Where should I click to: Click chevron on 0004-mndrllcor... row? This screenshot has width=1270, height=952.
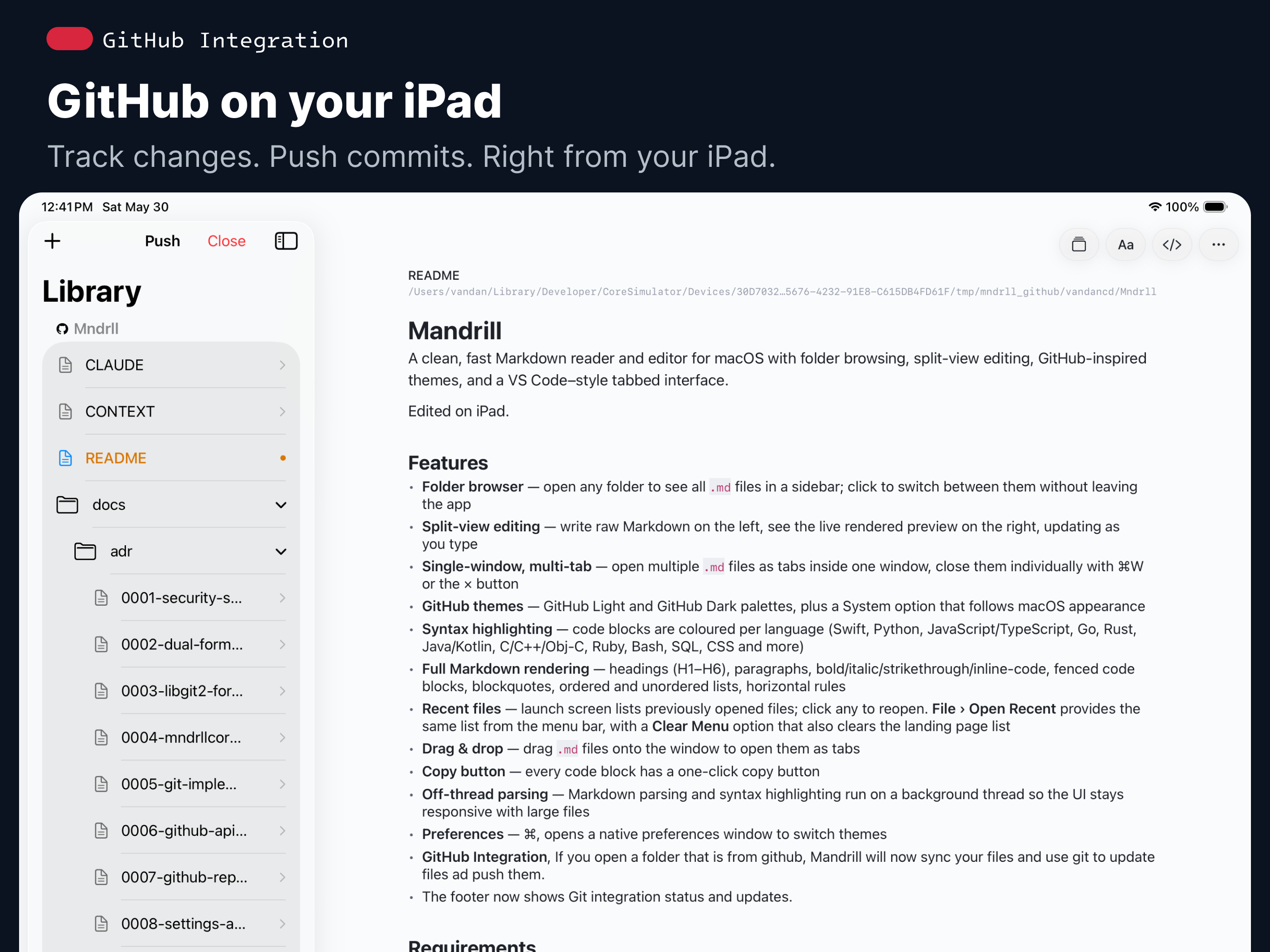(x=282, y=737)
